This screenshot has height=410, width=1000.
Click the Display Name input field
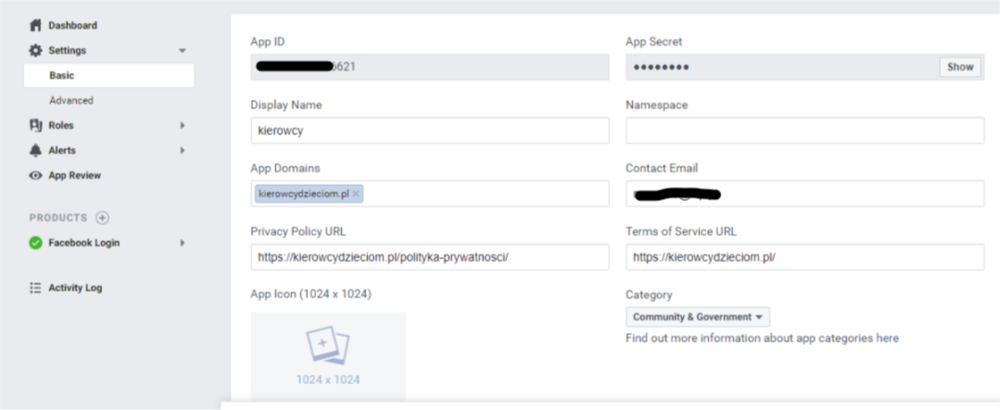coord(429,130)
